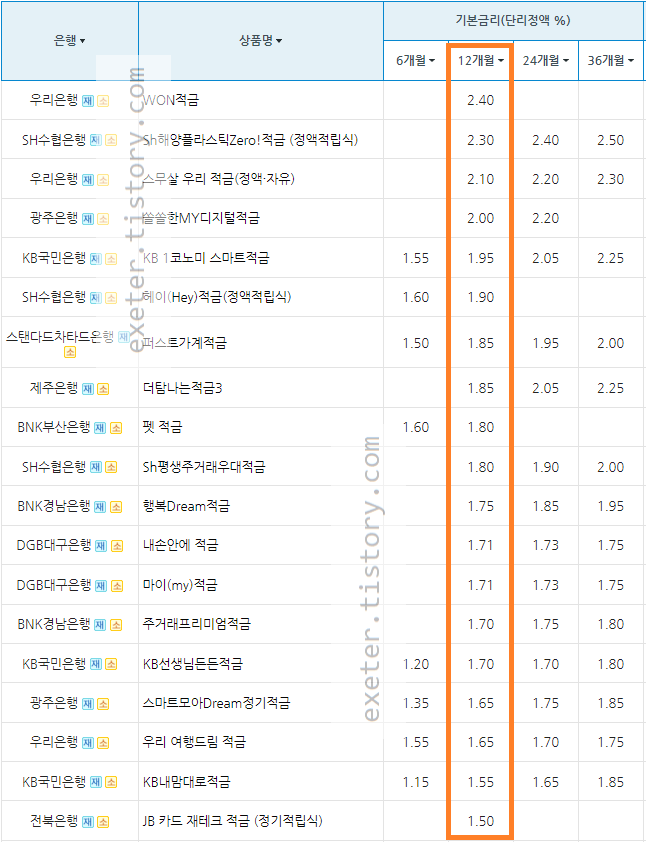Click 재 badge in KB내맘대로적금 row

96,782
